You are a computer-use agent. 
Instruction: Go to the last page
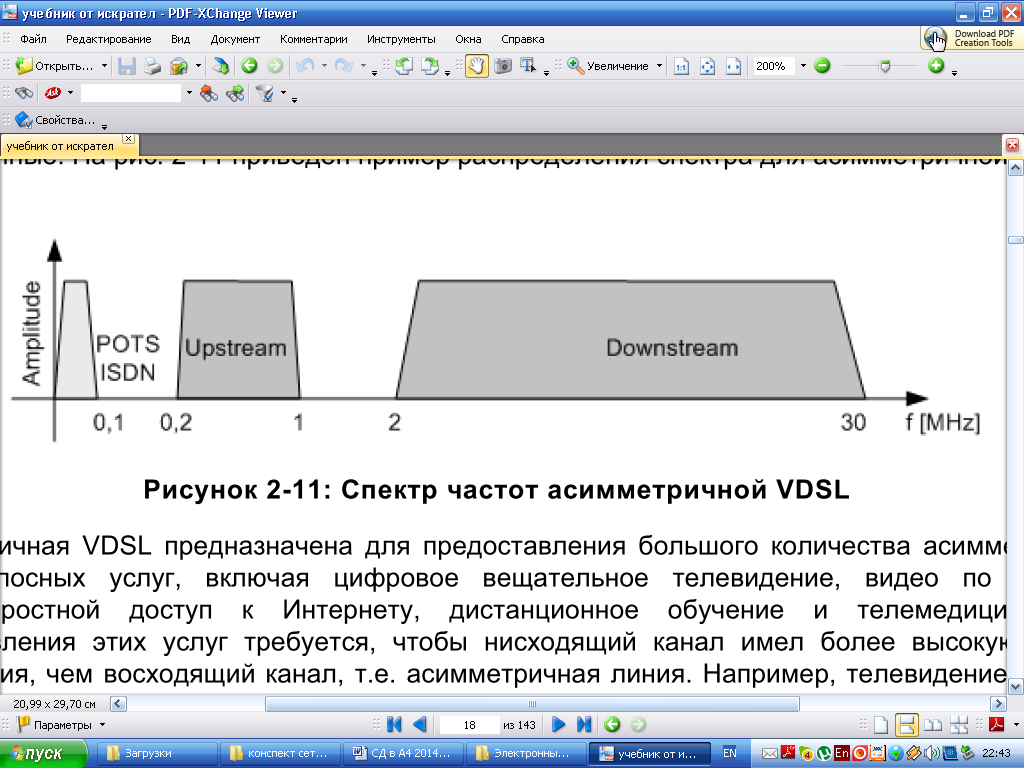click(x=584, y=724)
